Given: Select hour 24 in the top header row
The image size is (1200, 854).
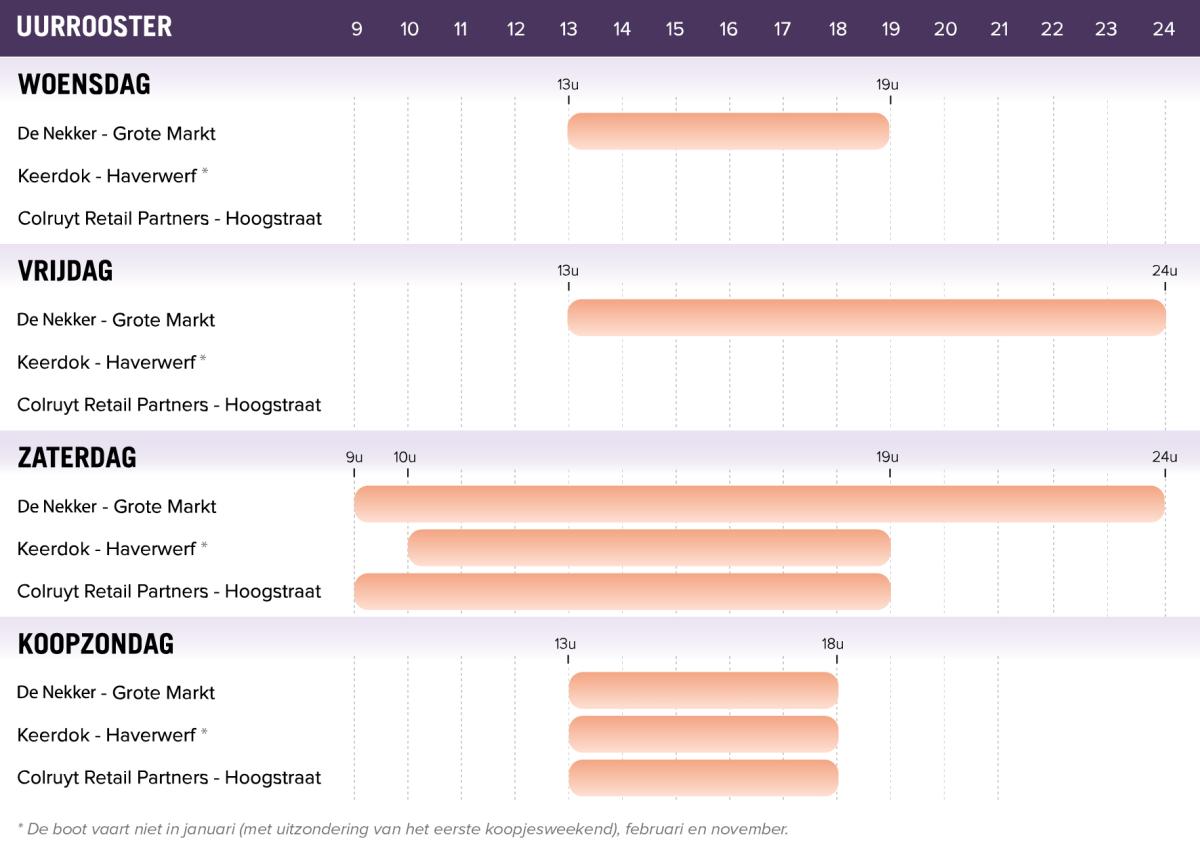Looking at the screenshot, I should tap(1163, 29).
